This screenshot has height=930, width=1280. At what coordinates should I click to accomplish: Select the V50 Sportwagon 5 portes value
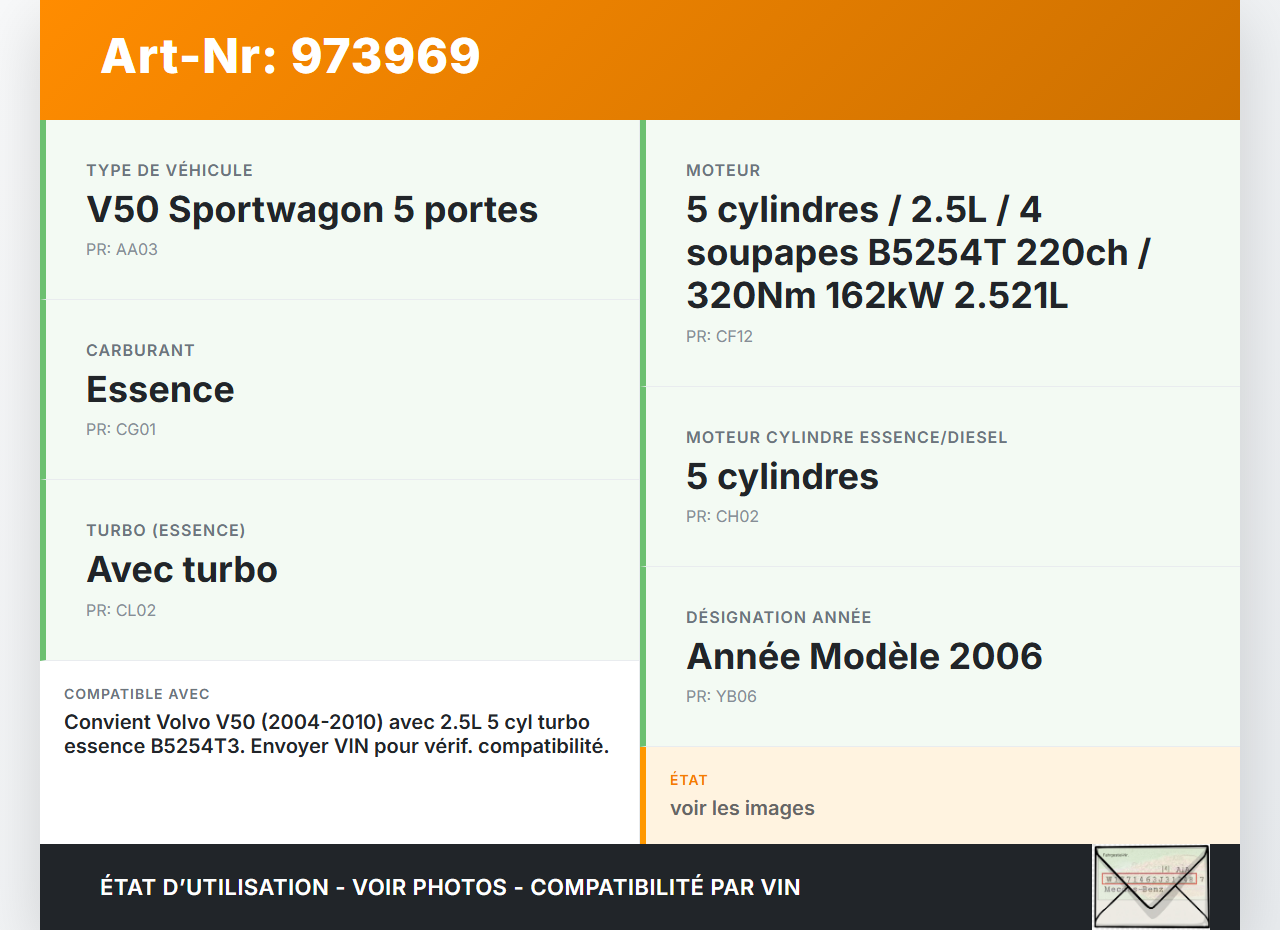coord(312,210)
